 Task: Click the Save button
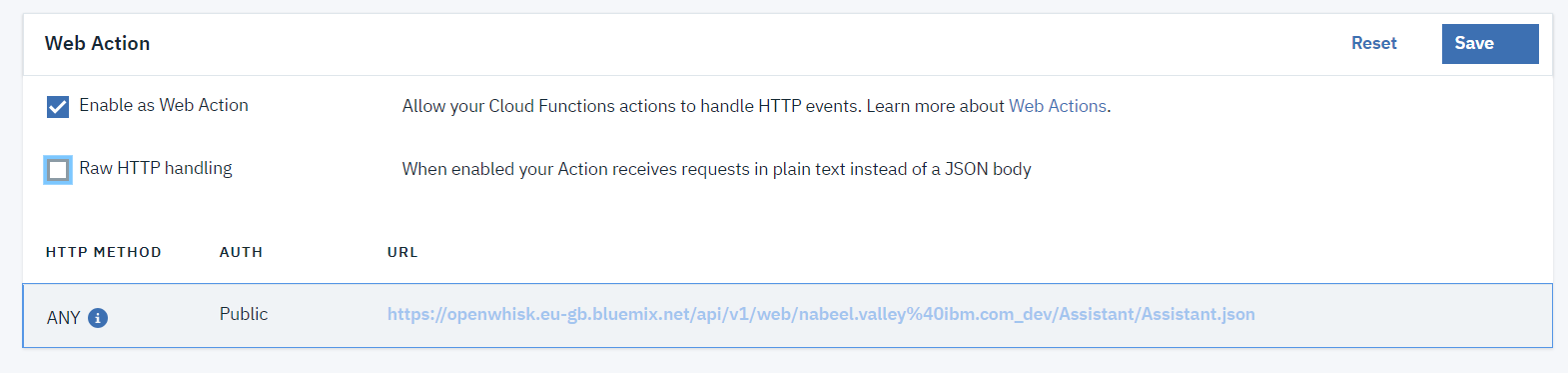1490,44
